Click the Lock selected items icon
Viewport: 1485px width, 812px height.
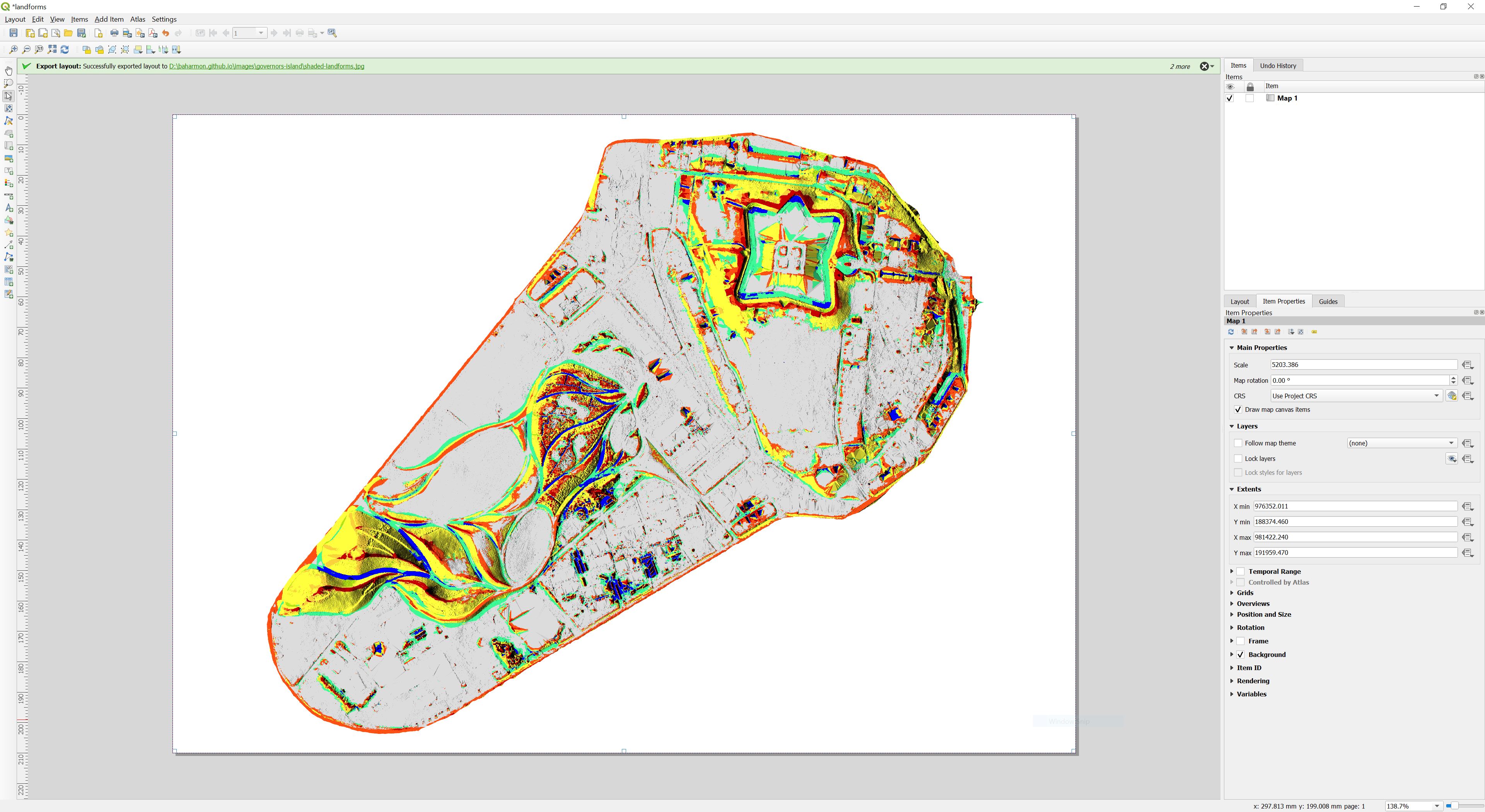[87, 49]
